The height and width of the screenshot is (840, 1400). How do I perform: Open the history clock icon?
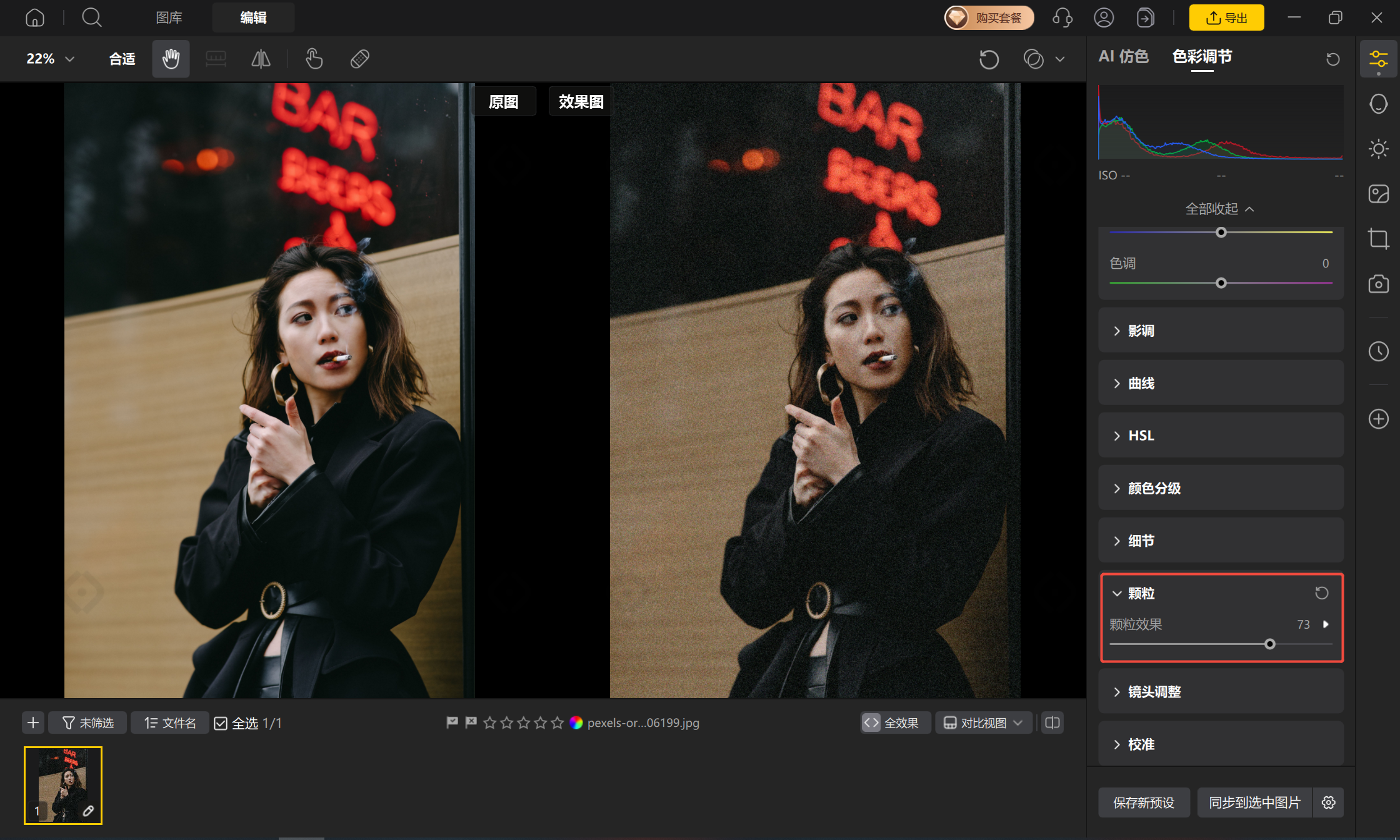(x=1378, y=351)
